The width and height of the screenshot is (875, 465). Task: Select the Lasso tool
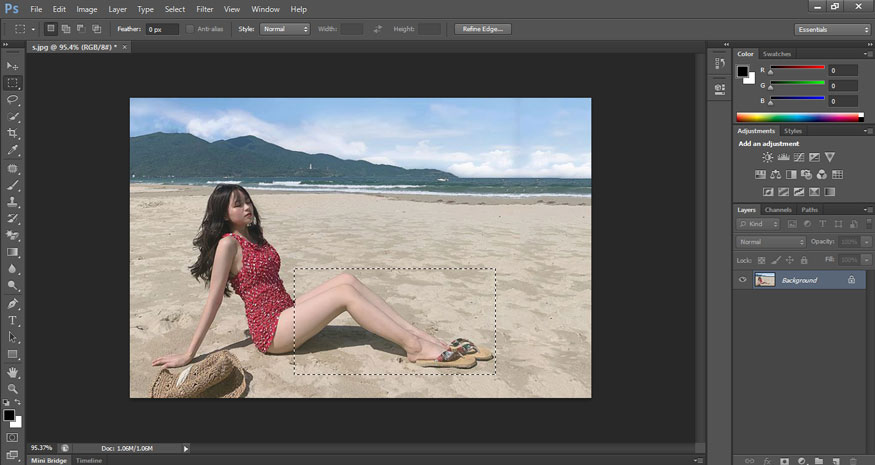[x=13, y=100]
